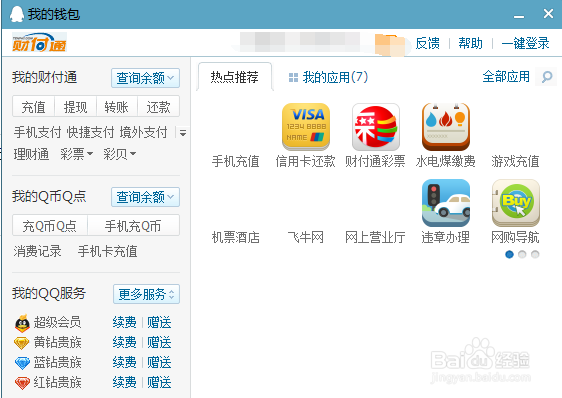Open the 机票酒店 app entry
562x398 pixels.
pos(235,237)
